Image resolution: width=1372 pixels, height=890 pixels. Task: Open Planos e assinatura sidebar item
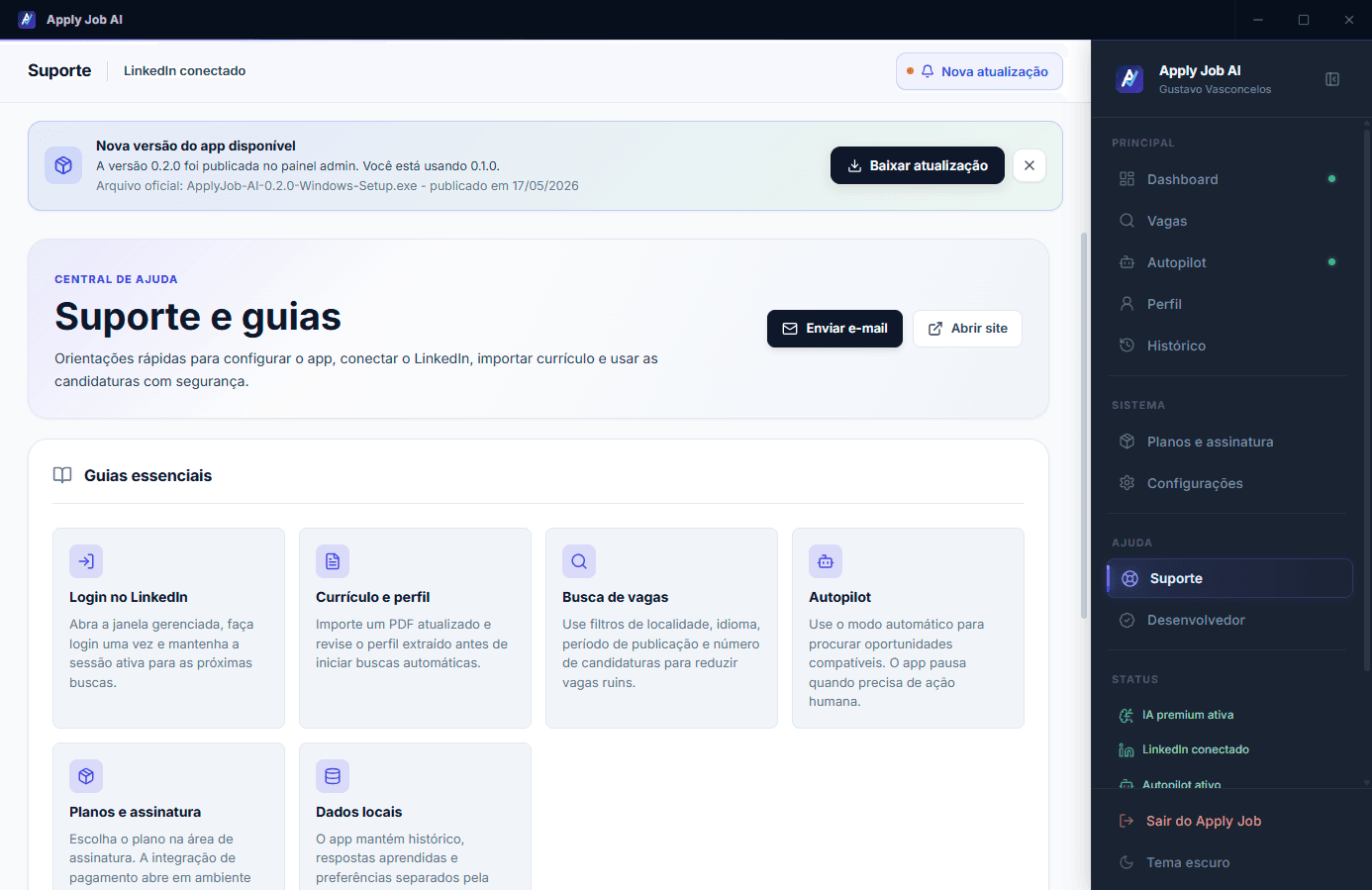pos(1228,442)
